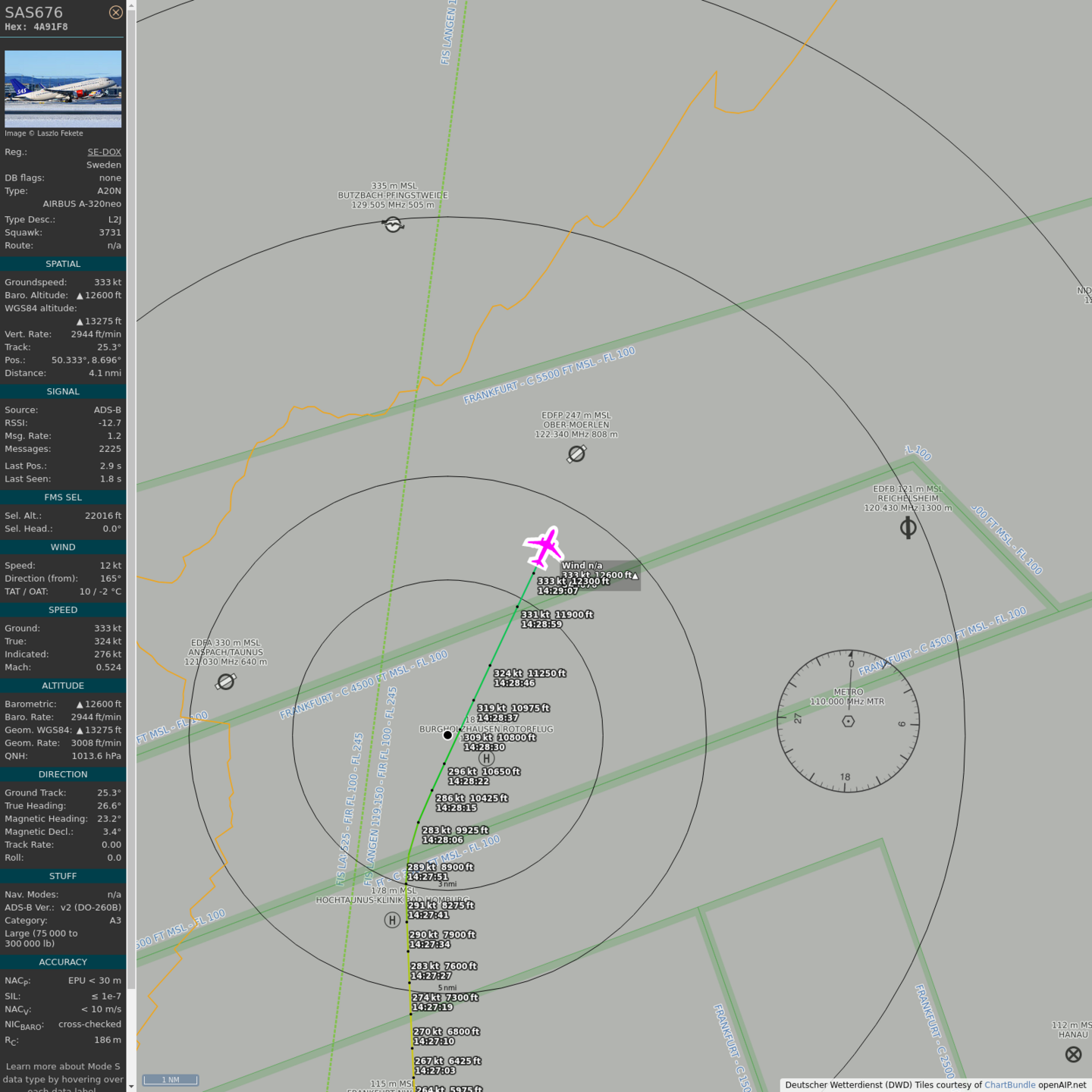Open the SE-DOX registration link
Image resolution: width=1092 pixels, height=1092 pixels.
pos(104,152)
